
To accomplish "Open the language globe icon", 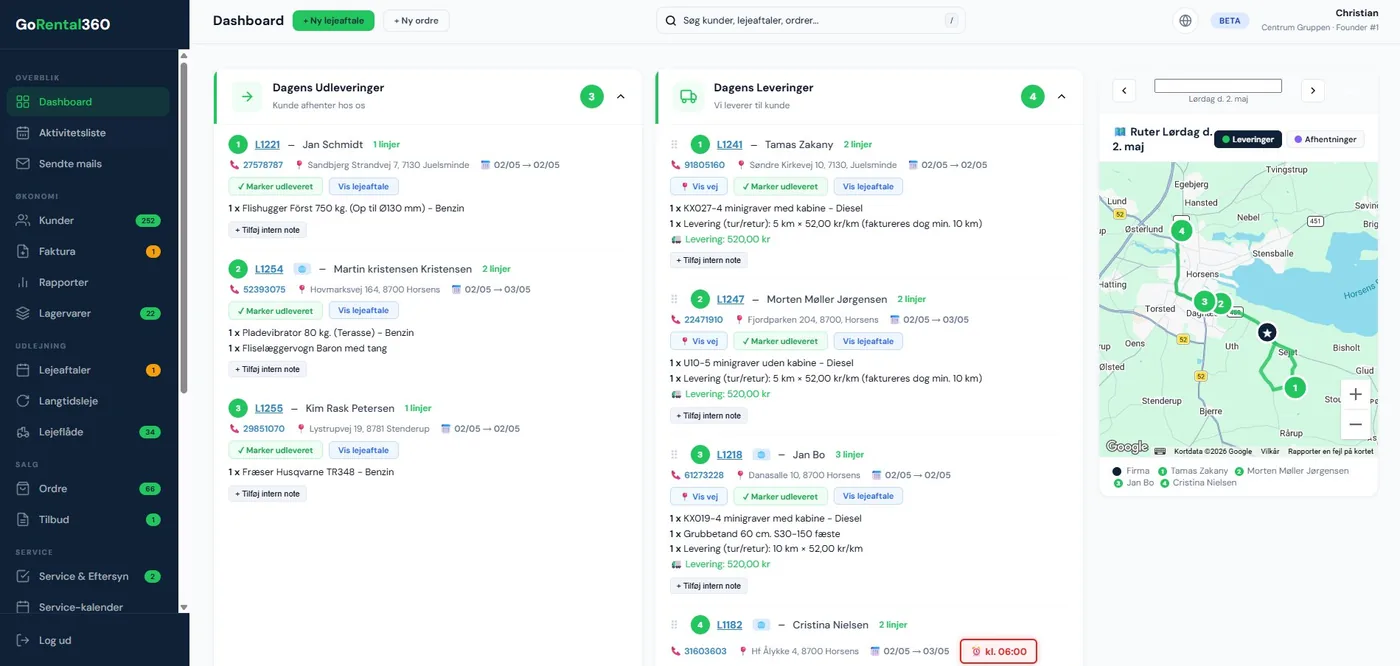I will click(x=1185, y=20).
